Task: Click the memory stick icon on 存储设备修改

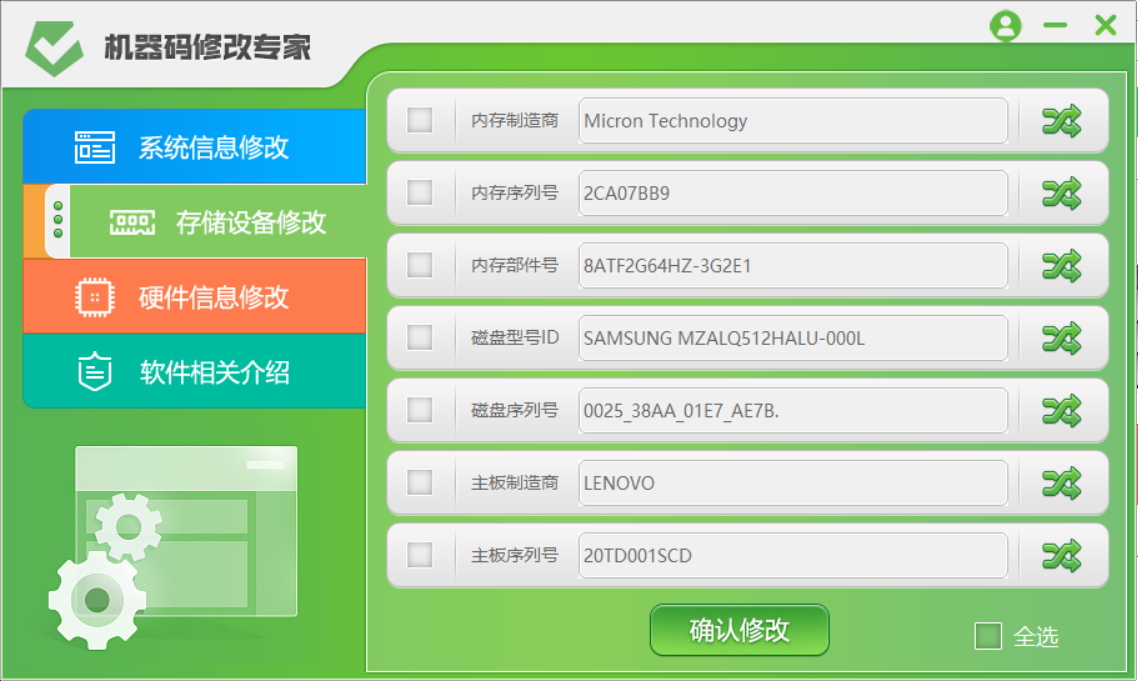Action: [x=133, y=222]
